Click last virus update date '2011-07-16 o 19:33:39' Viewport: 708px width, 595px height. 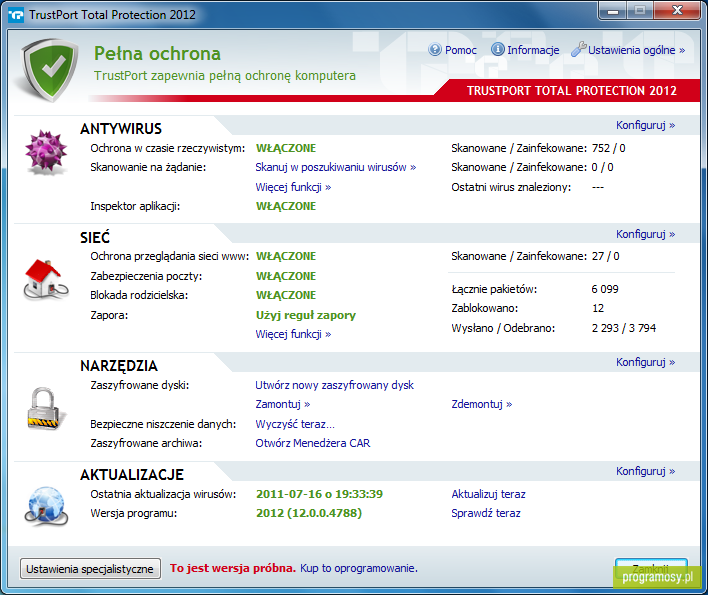tap(319, 494)
